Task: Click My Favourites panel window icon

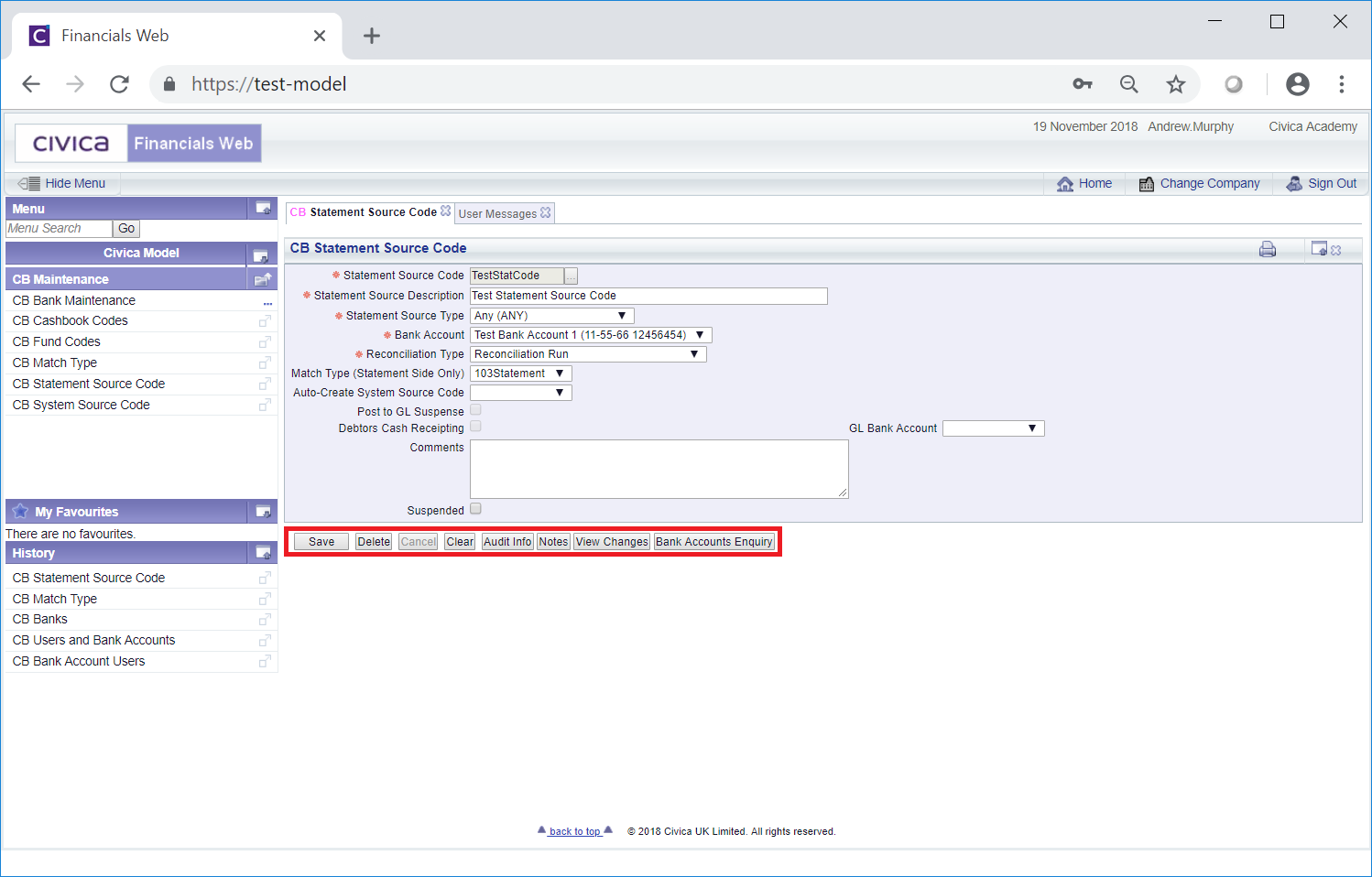Action: tap(263, 512)
